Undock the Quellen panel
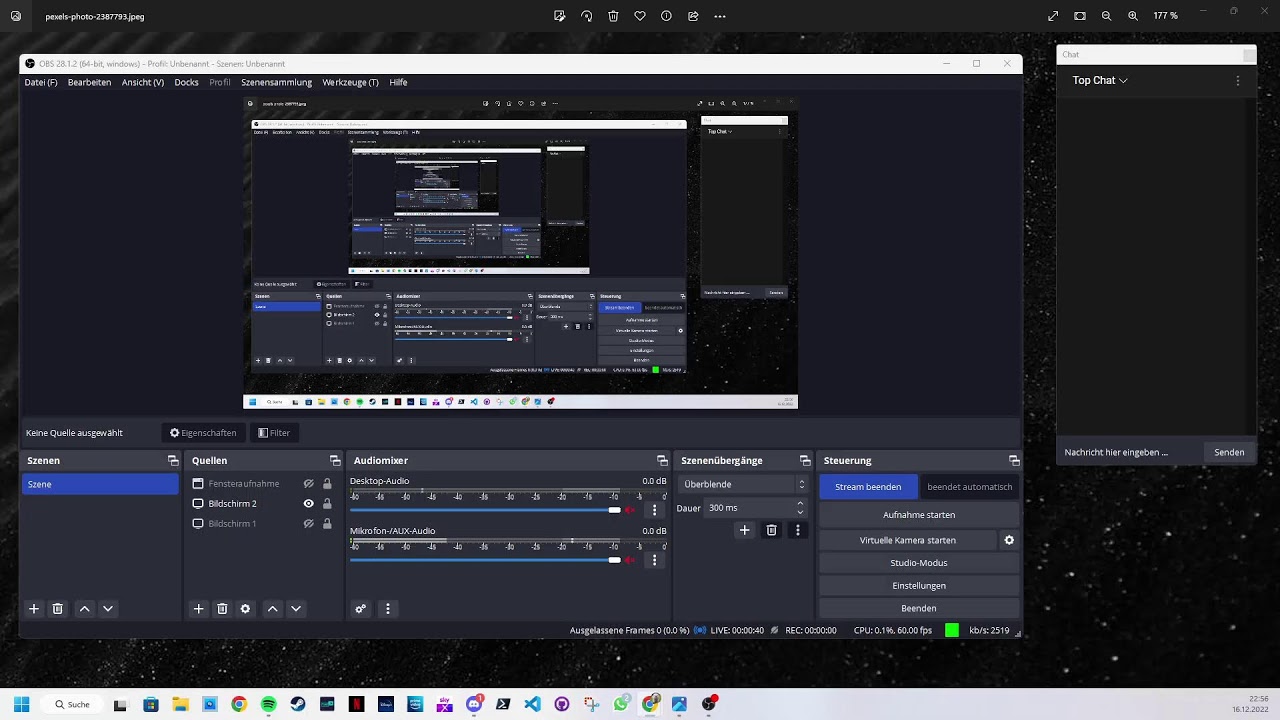 [x=335, y=461]
